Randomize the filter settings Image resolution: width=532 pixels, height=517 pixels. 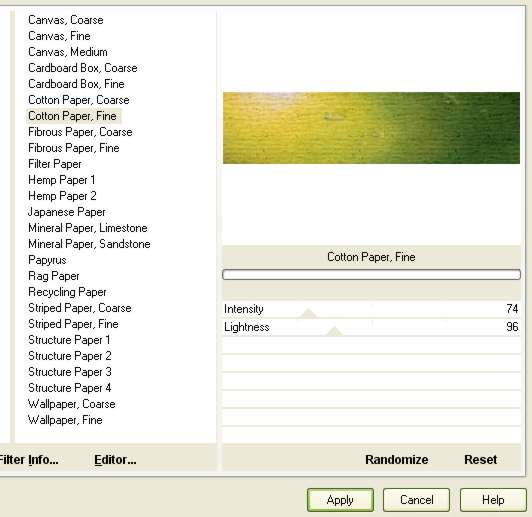397,460
